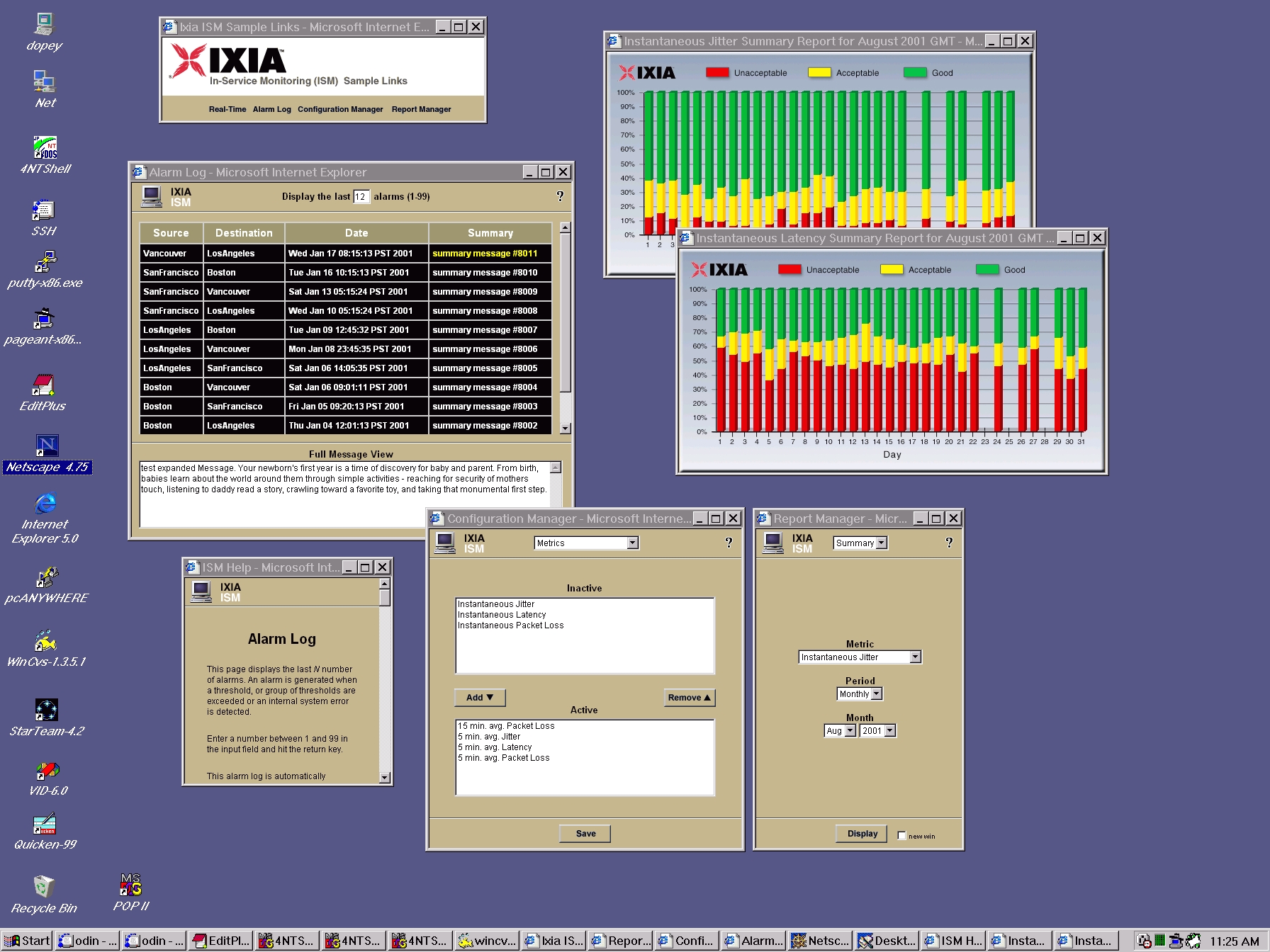Open the Report Manager link in Sample Links
The width and height of the screenshot is (1270, 952).
[421, 109]
